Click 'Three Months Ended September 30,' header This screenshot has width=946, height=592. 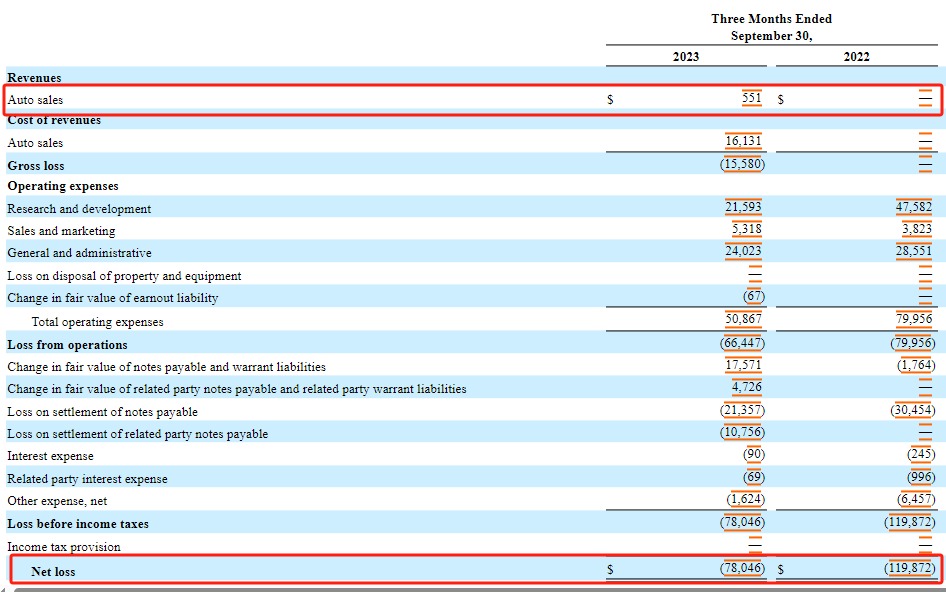pos(772,27)
